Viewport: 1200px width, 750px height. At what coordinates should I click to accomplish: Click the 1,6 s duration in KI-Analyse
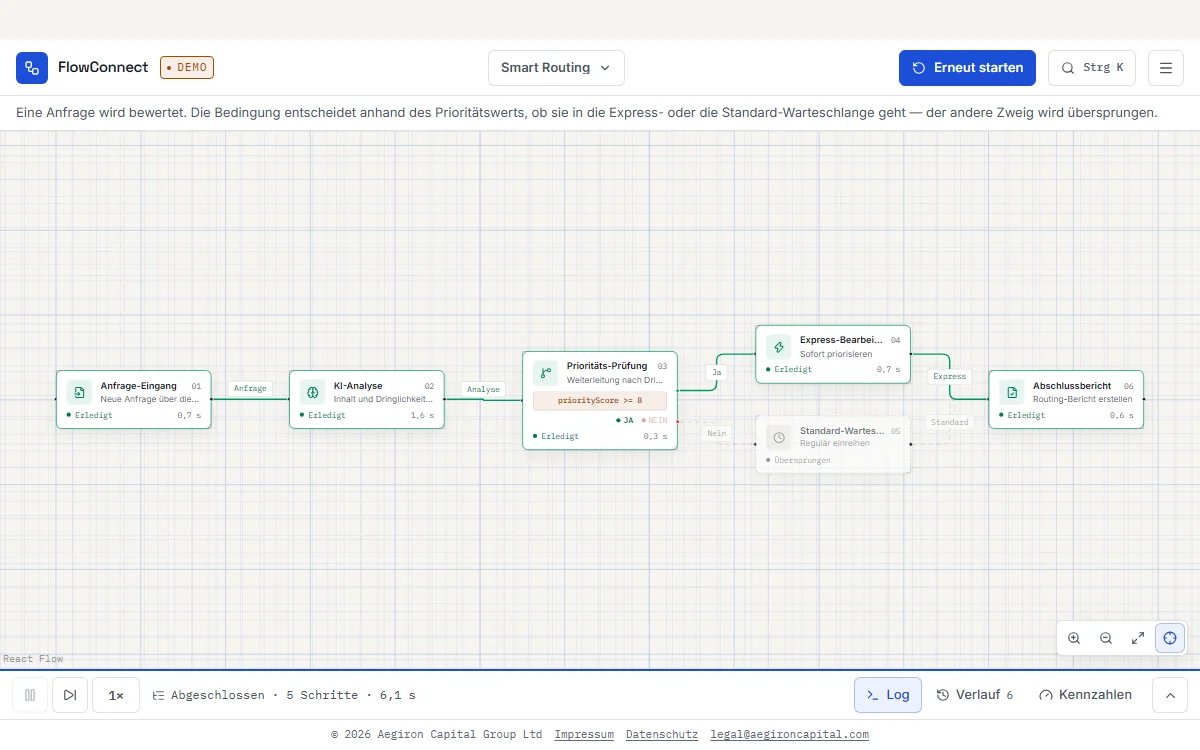pyautogui.click(x=422, y=415)
